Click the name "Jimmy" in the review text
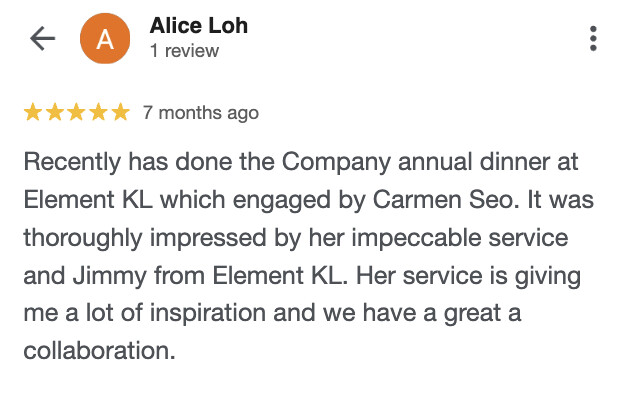The height and width of the screenshot is (398, 634). pyautogui.click(x=109, y=276)
